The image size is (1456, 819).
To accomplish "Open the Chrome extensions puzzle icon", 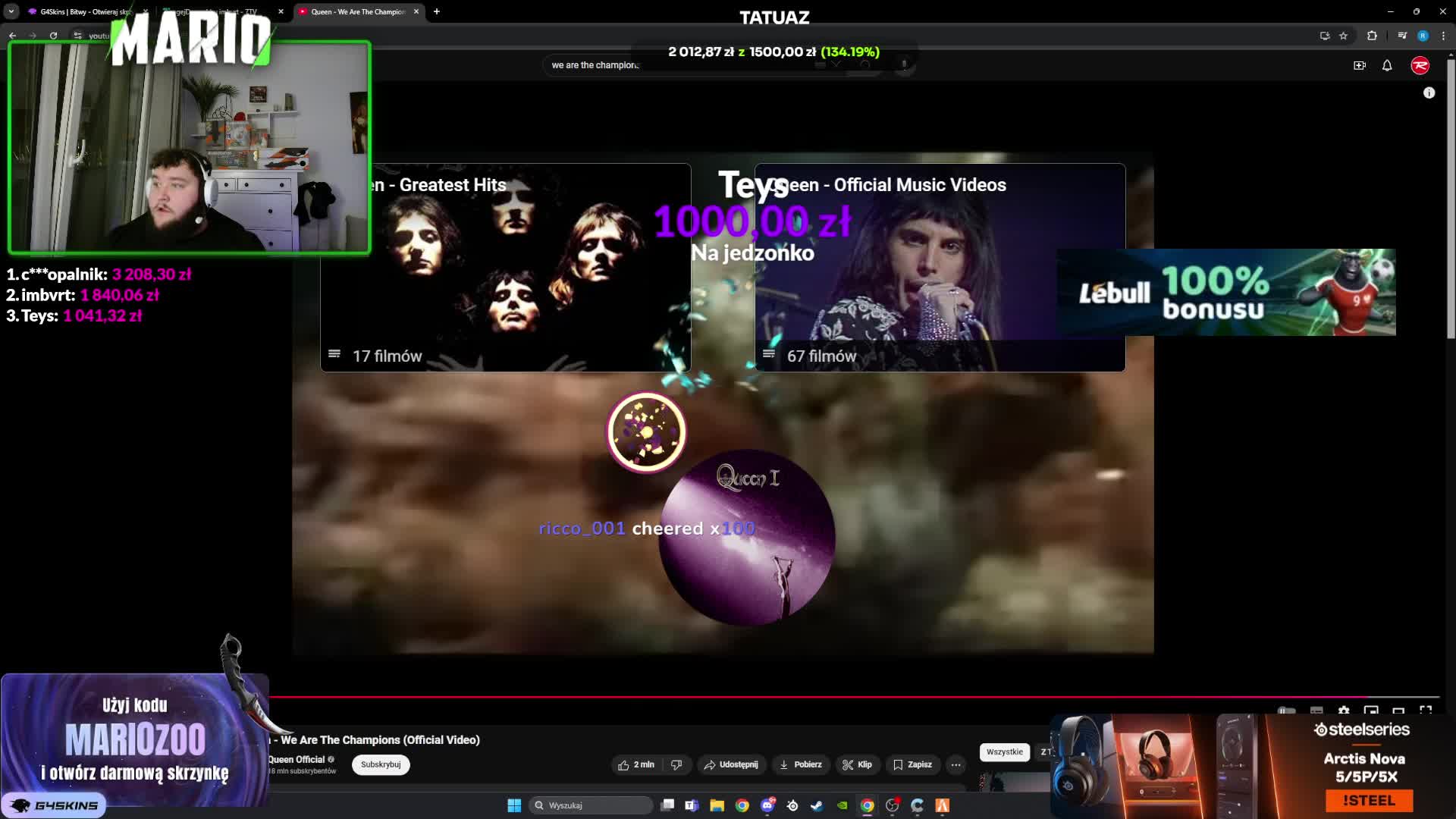I will 1372,36.
